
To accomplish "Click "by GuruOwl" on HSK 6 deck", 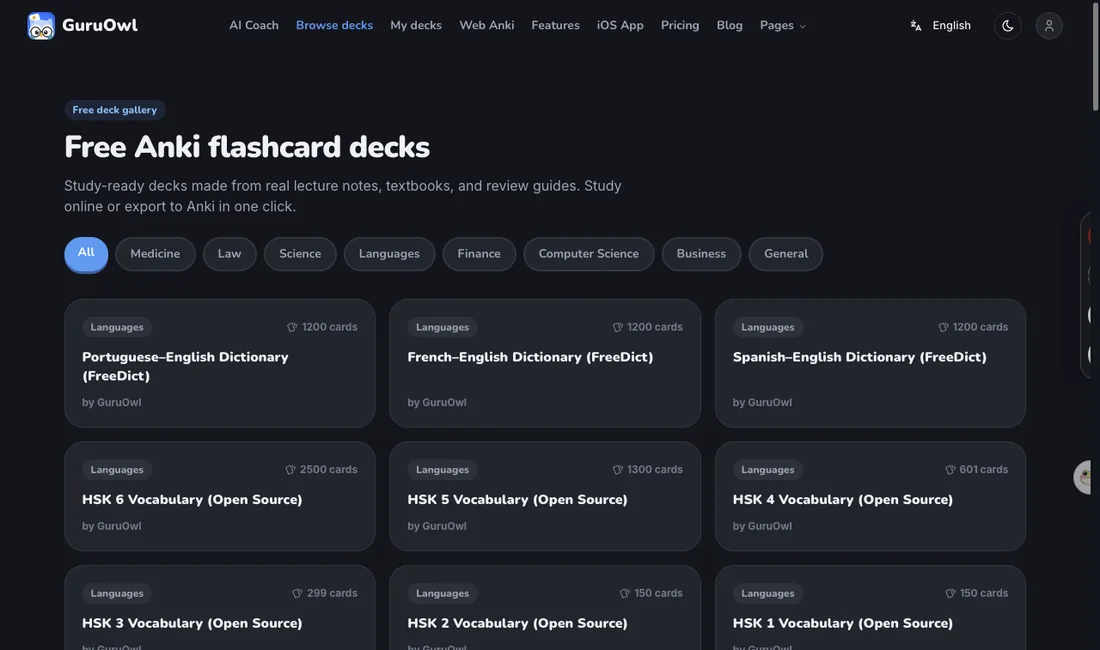I will 112,526.
